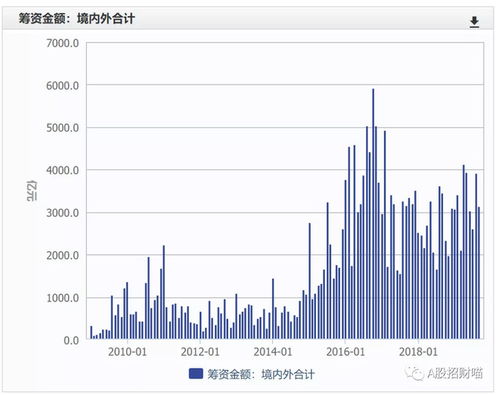Click the y-axis label 1000.0

(x=63, y=298)
